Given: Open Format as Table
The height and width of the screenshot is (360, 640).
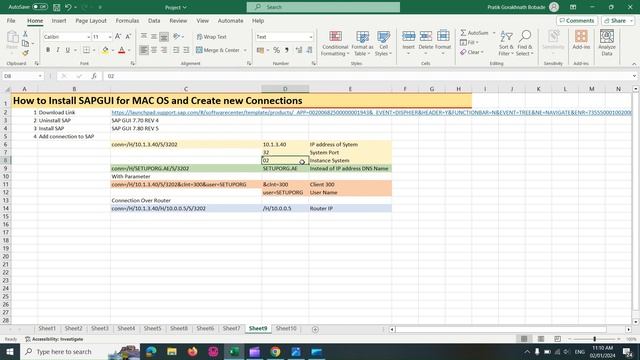Looking at the screenshot, I should (362, 43).
